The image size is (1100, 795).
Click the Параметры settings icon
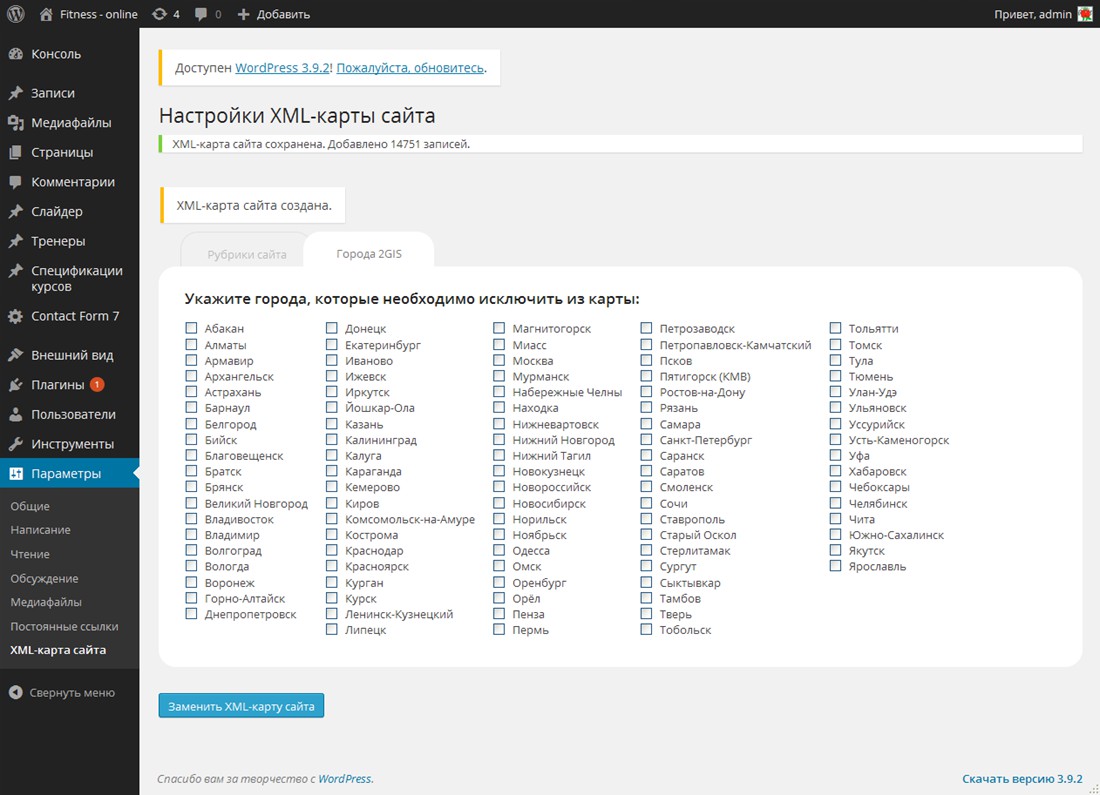(15, 474)
